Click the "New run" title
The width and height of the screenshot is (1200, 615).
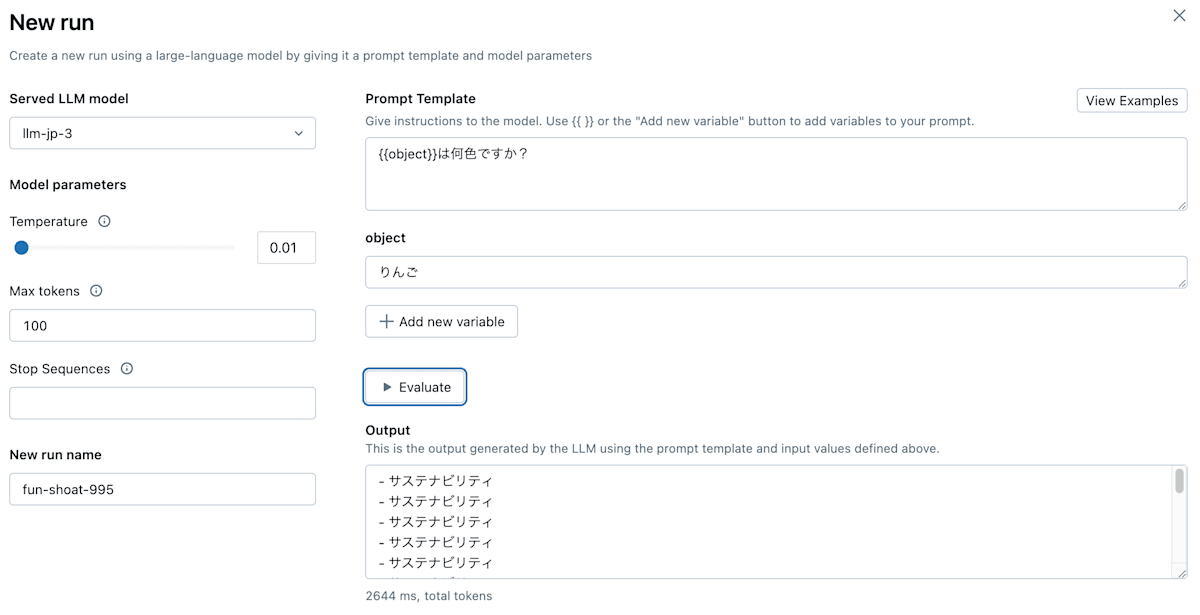(52, 22)
